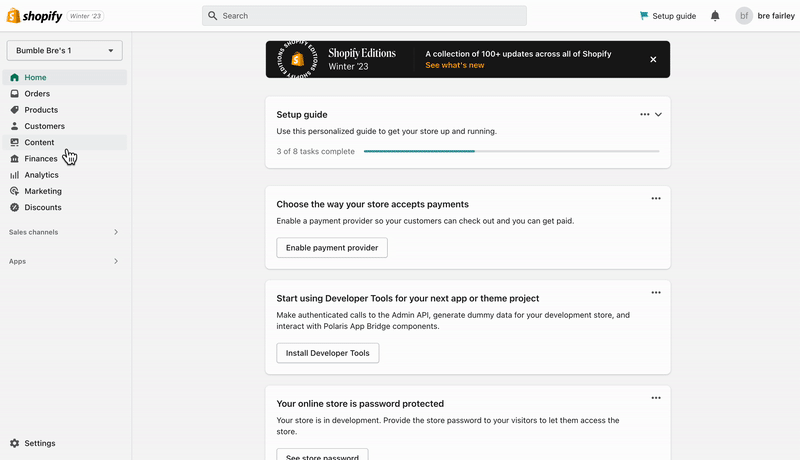Click the bf user avatar
The width and height of the screenshot is (800, 460).
tap(744, 16)
